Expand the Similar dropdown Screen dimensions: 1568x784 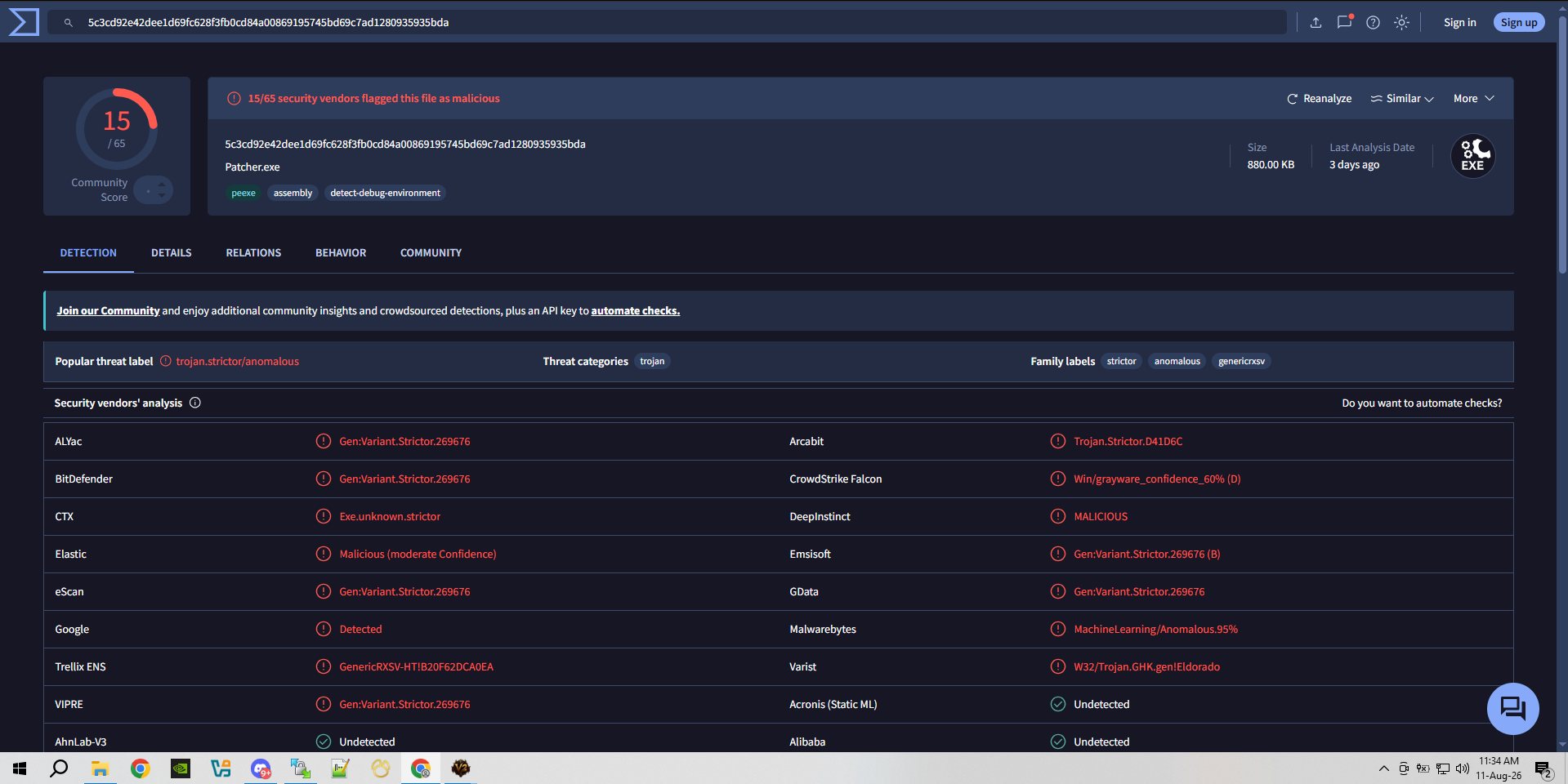pos(1402,99)
